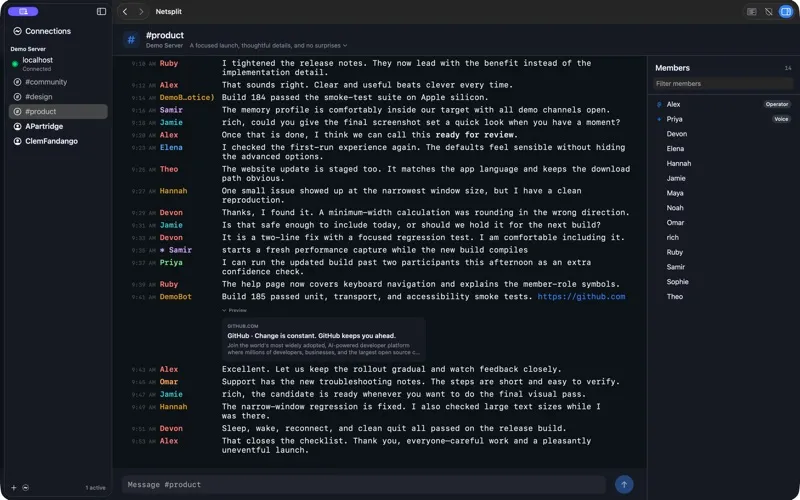Click the green connected status dot
Viewport: 800px width, 500px height.
[15, 64]
